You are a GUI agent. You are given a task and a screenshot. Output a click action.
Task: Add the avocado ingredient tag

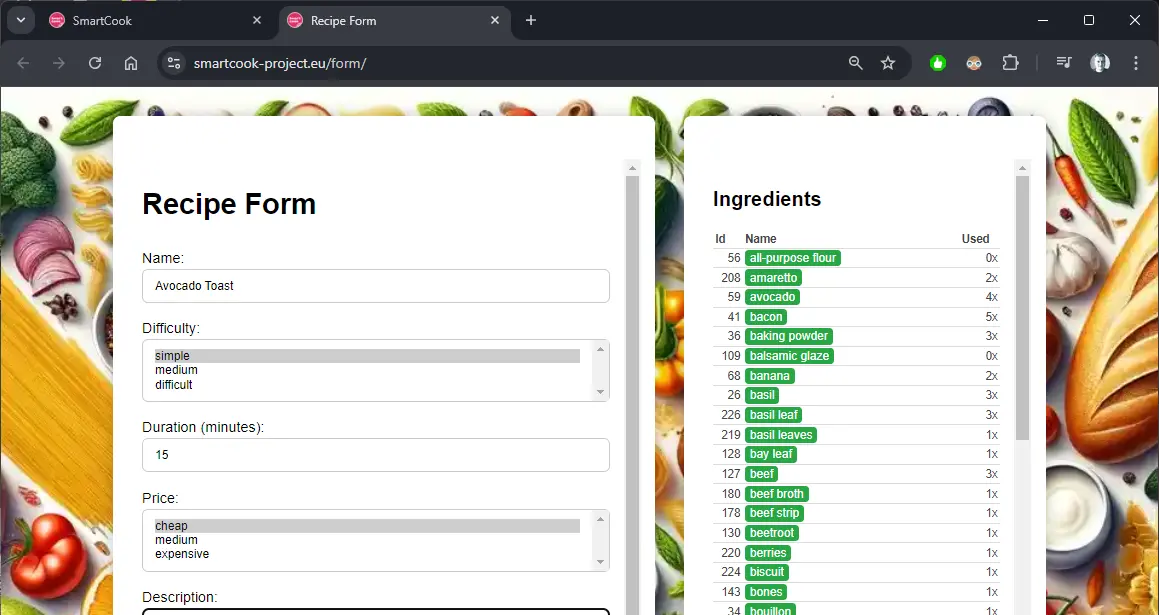(772, 297)
